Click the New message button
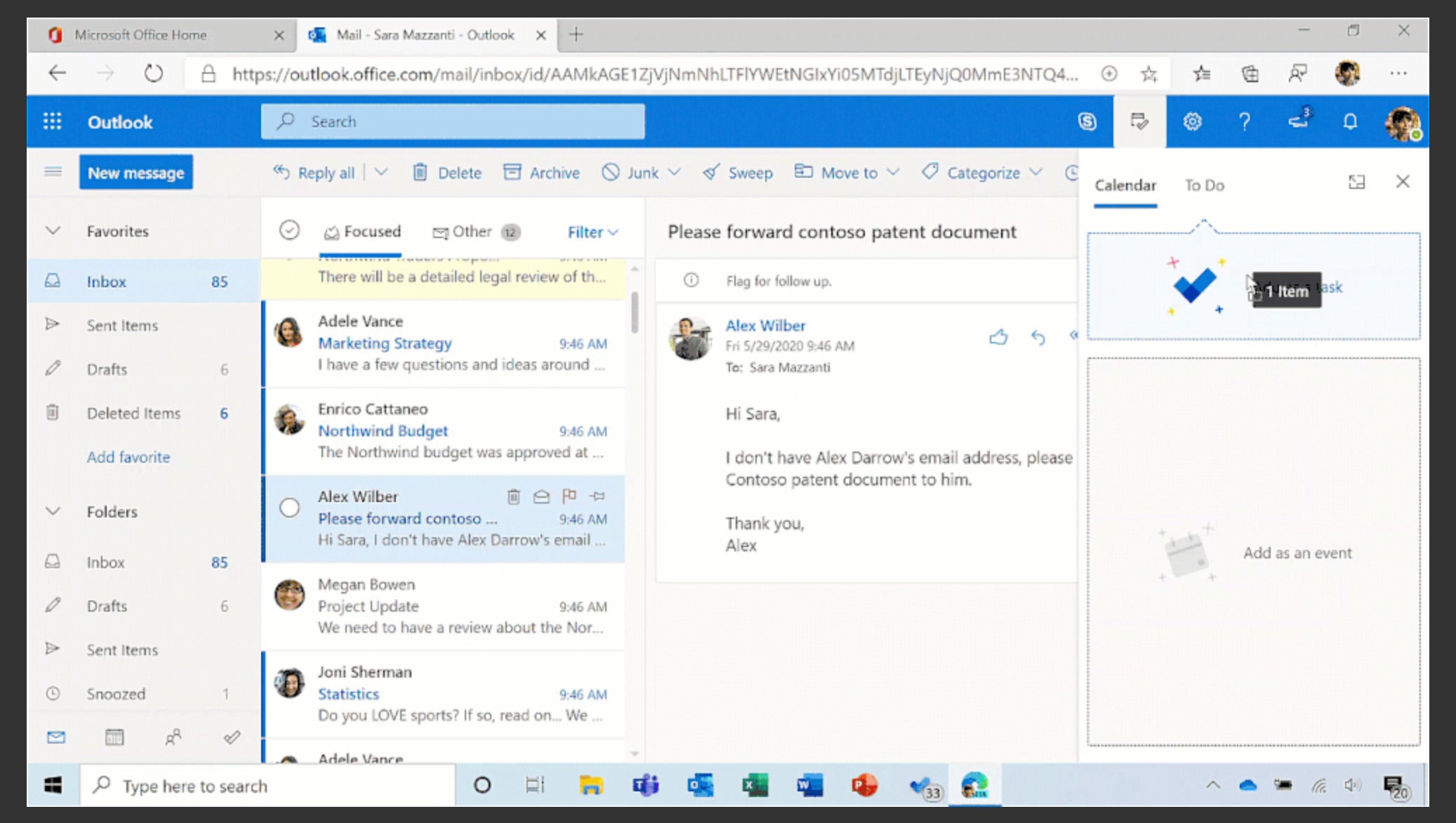 point(135,172)
